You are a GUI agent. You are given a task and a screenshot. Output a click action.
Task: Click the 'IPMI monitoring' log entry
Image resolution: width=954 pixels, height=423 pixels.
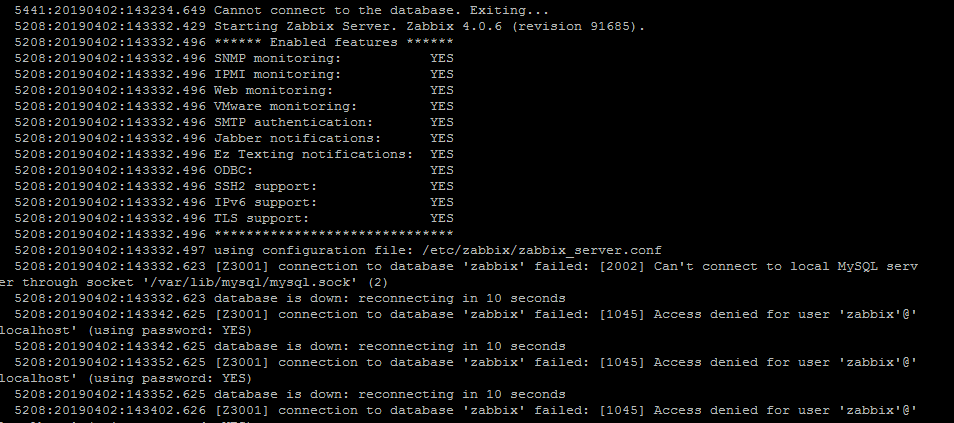(277, 74)
